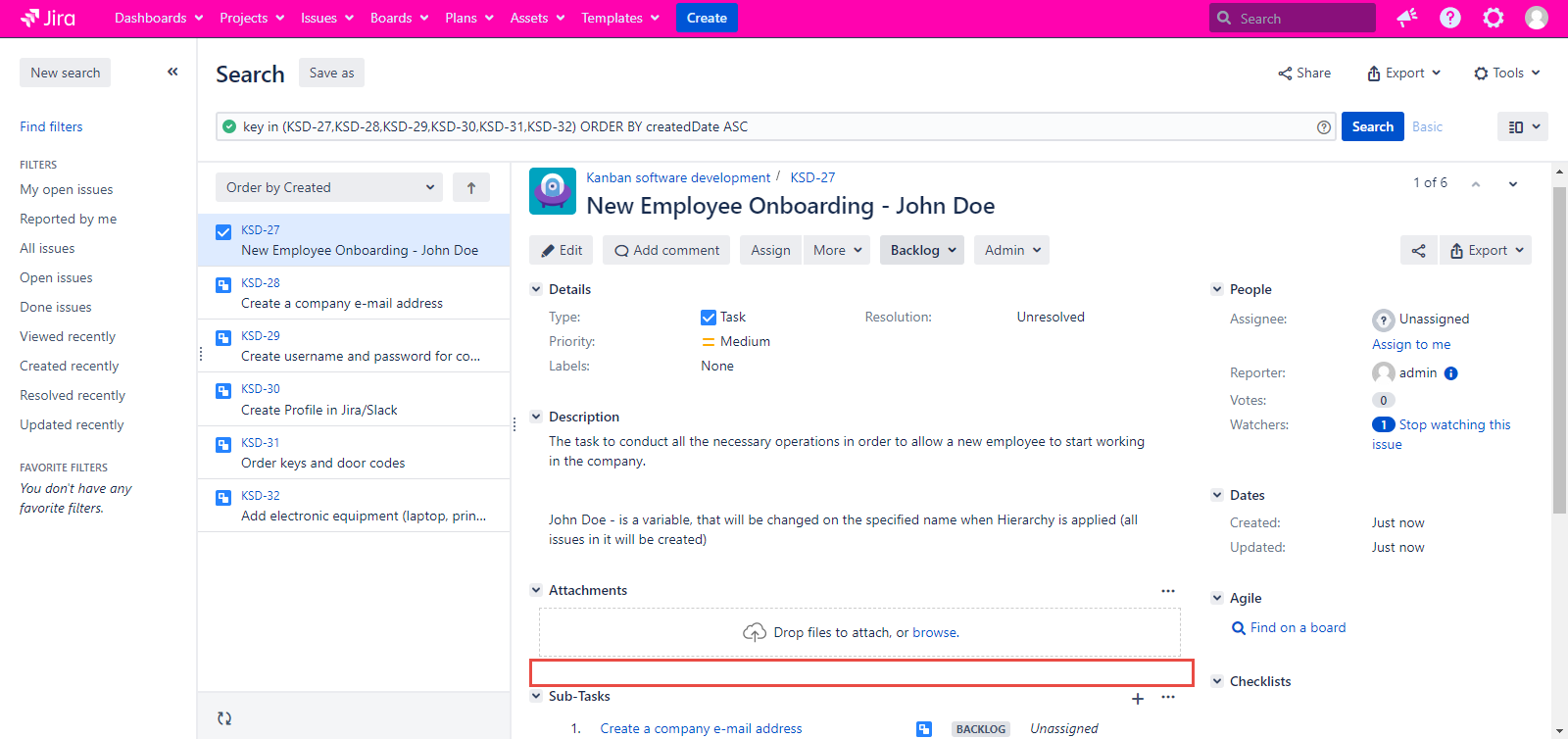Open the Templates menu

coord(619,18)
